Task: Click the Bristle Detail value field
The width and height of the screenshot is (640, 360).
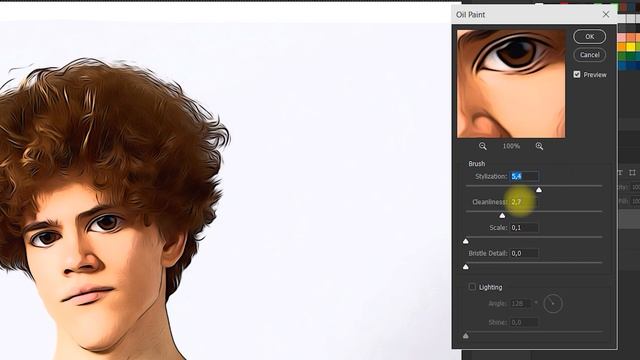Action: [524, 253]
